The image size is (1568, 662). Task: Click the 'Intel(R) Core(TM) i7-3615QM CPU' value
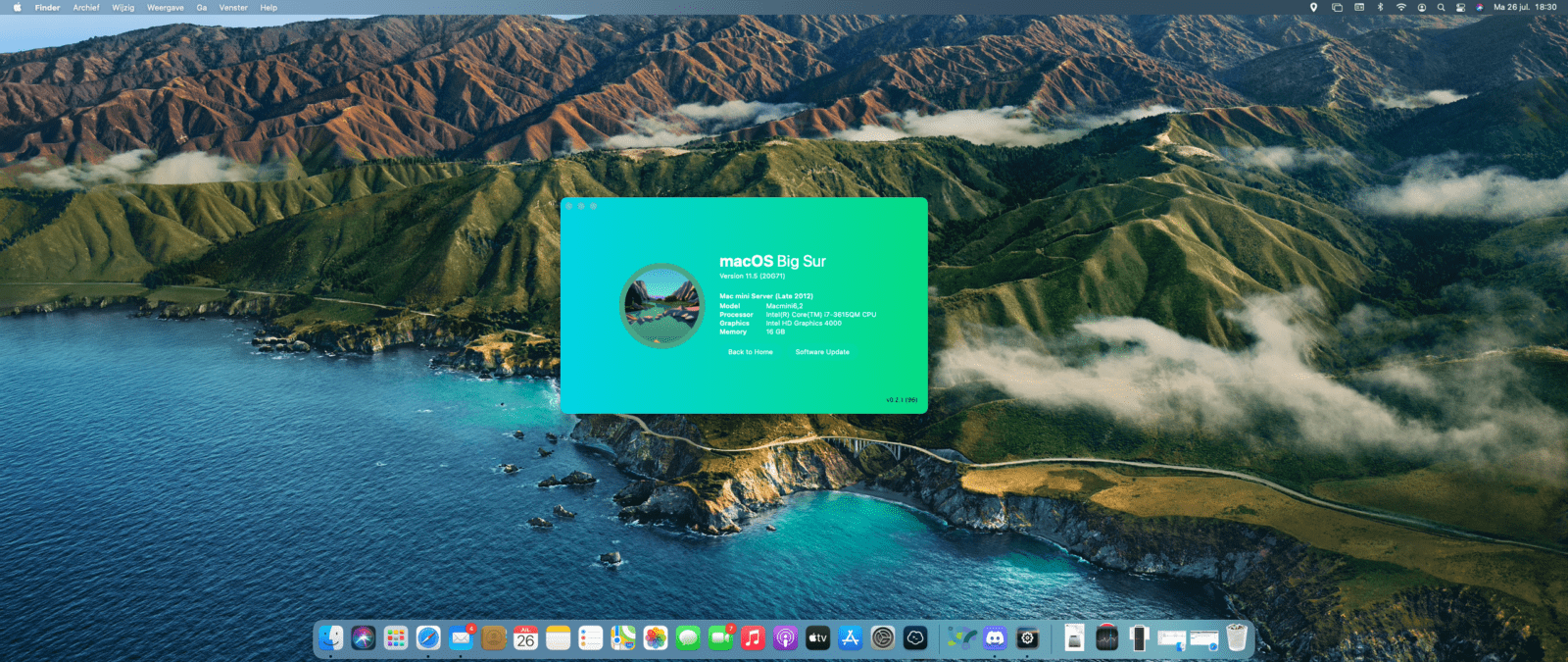pos(821,315)
